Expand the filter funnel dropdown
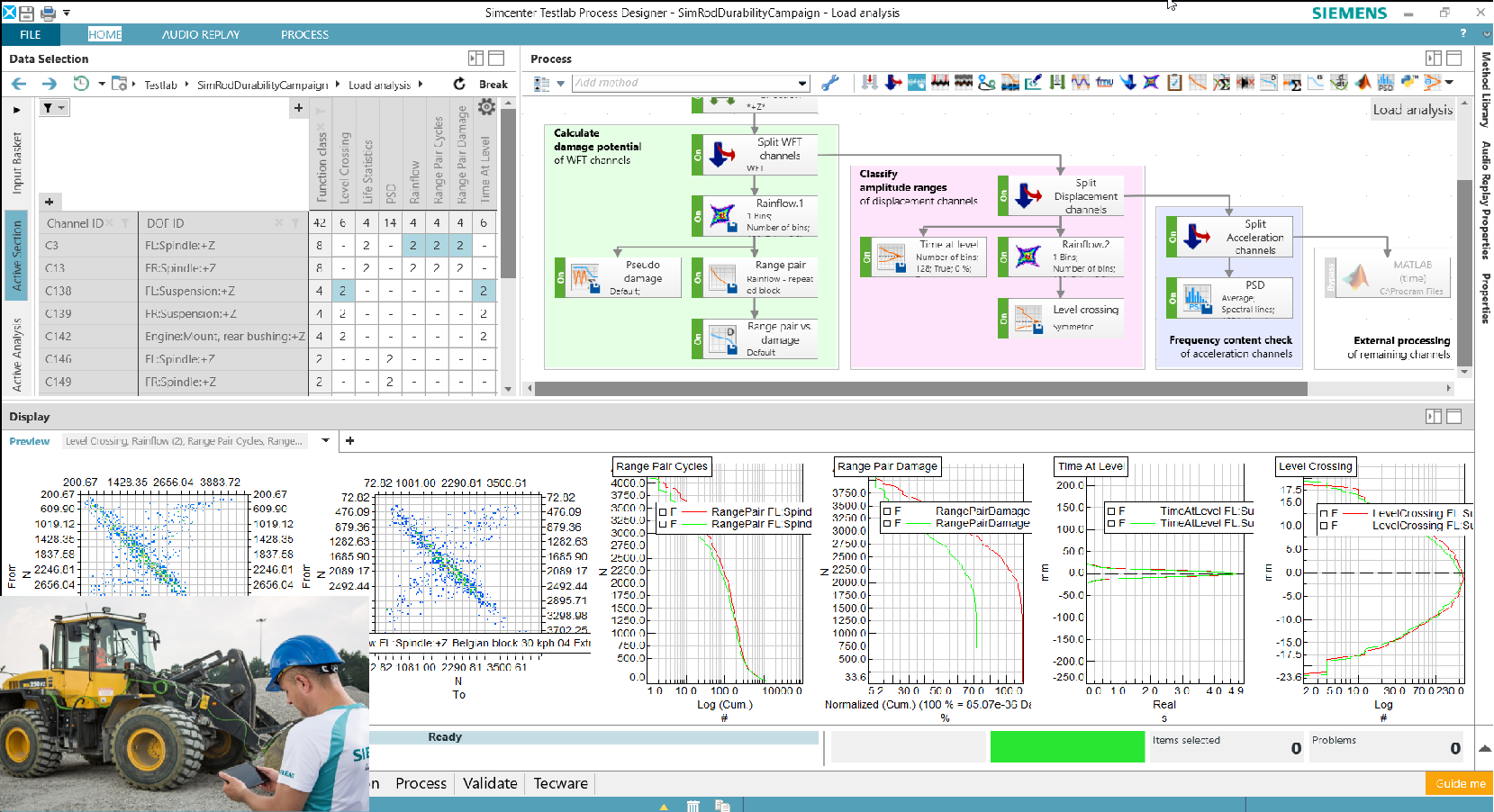 [61, 108]
